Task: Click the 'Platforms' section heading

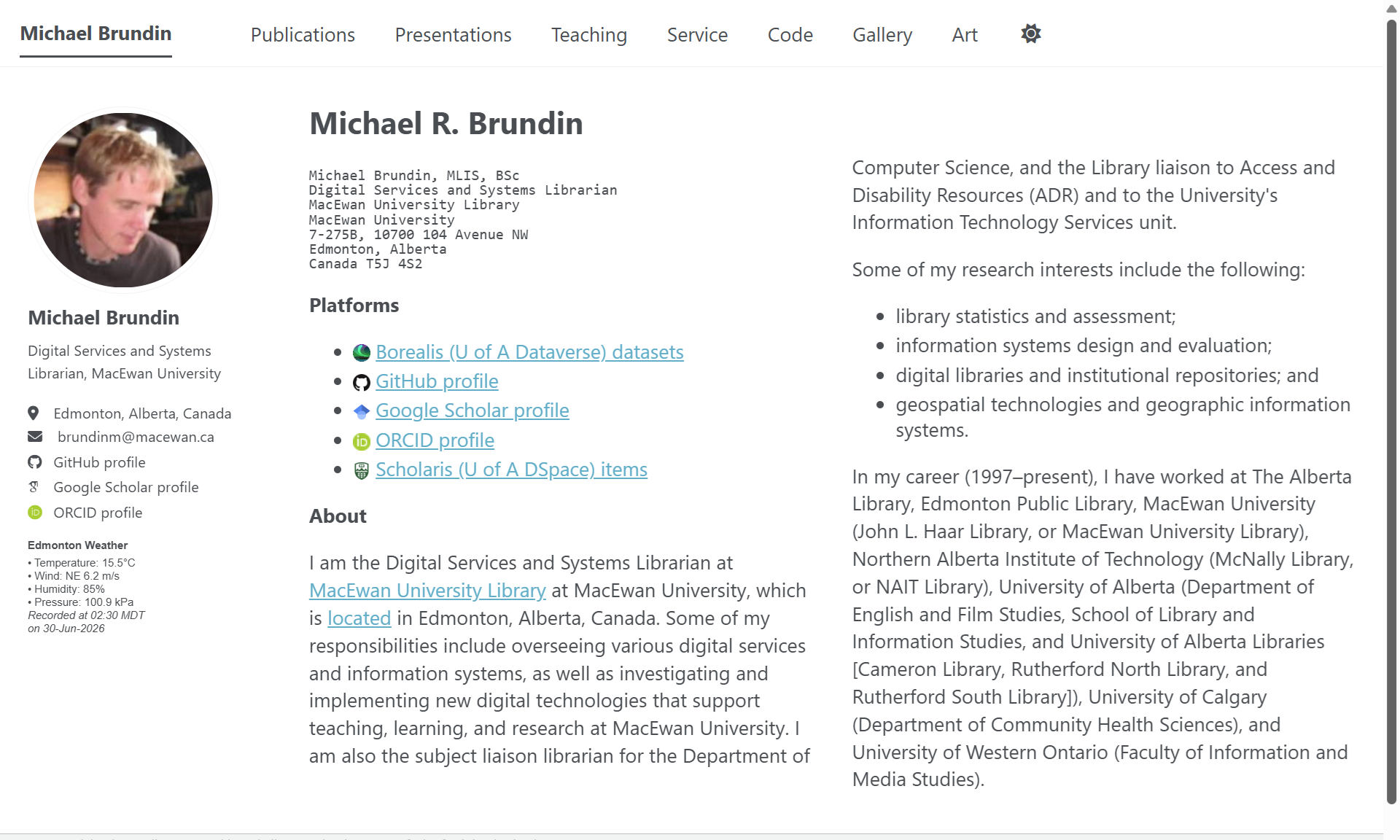Action: pyautogui.click(x=354, y=305)
